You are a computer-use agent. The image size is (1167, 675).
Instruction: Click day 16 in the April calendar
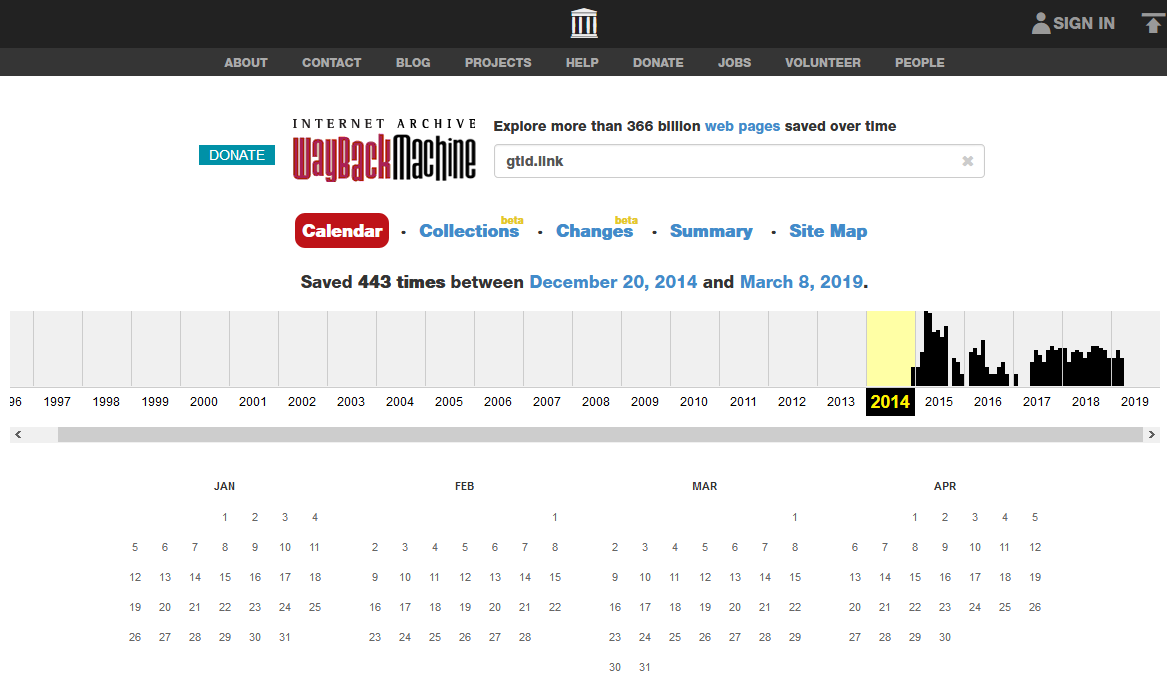945,577
